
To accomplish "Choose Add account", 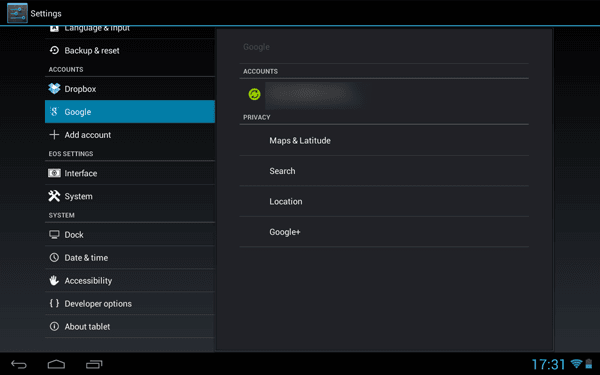I will [x=130, y=135].
